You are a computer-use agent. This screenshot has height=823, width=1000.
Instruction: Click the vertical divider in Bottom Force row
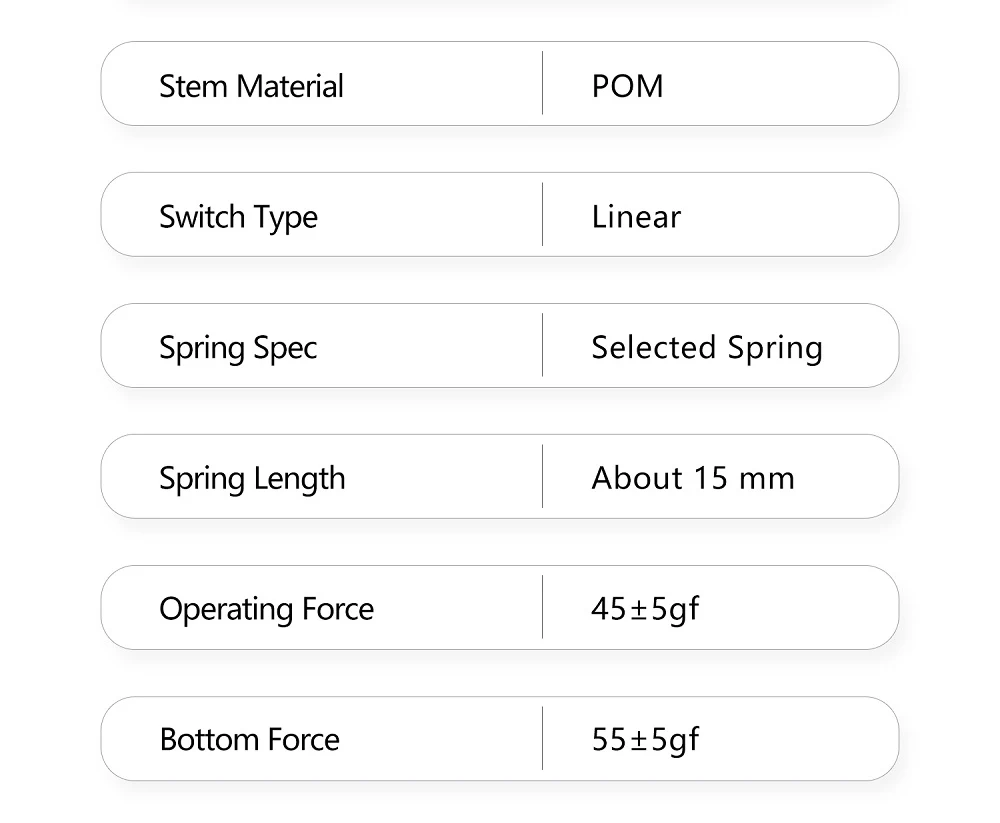tap(542, 738)
